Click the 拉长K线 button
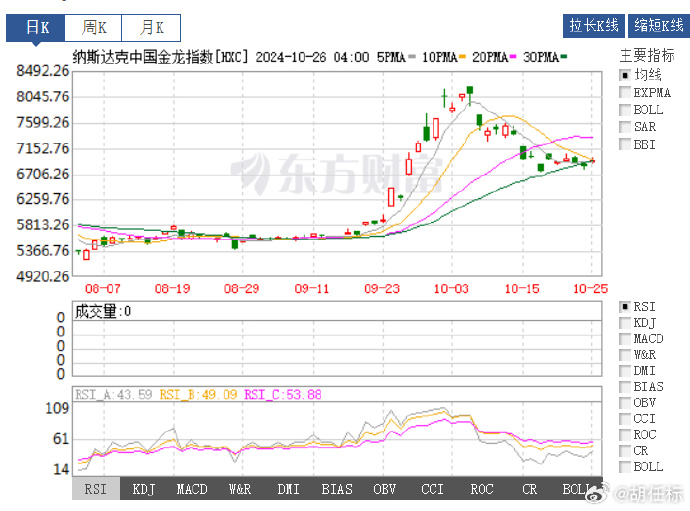 click(594, 26)
